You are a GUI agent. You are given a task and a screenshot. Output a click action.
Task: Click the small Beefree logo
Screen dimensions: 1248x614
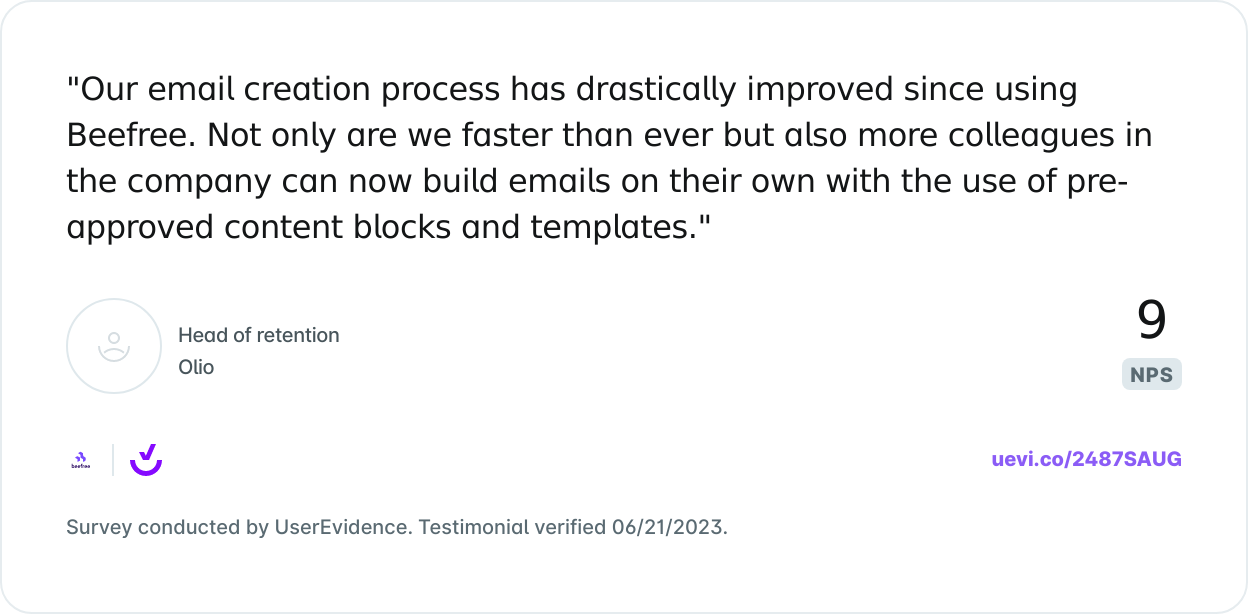click(x=81, y=460)
